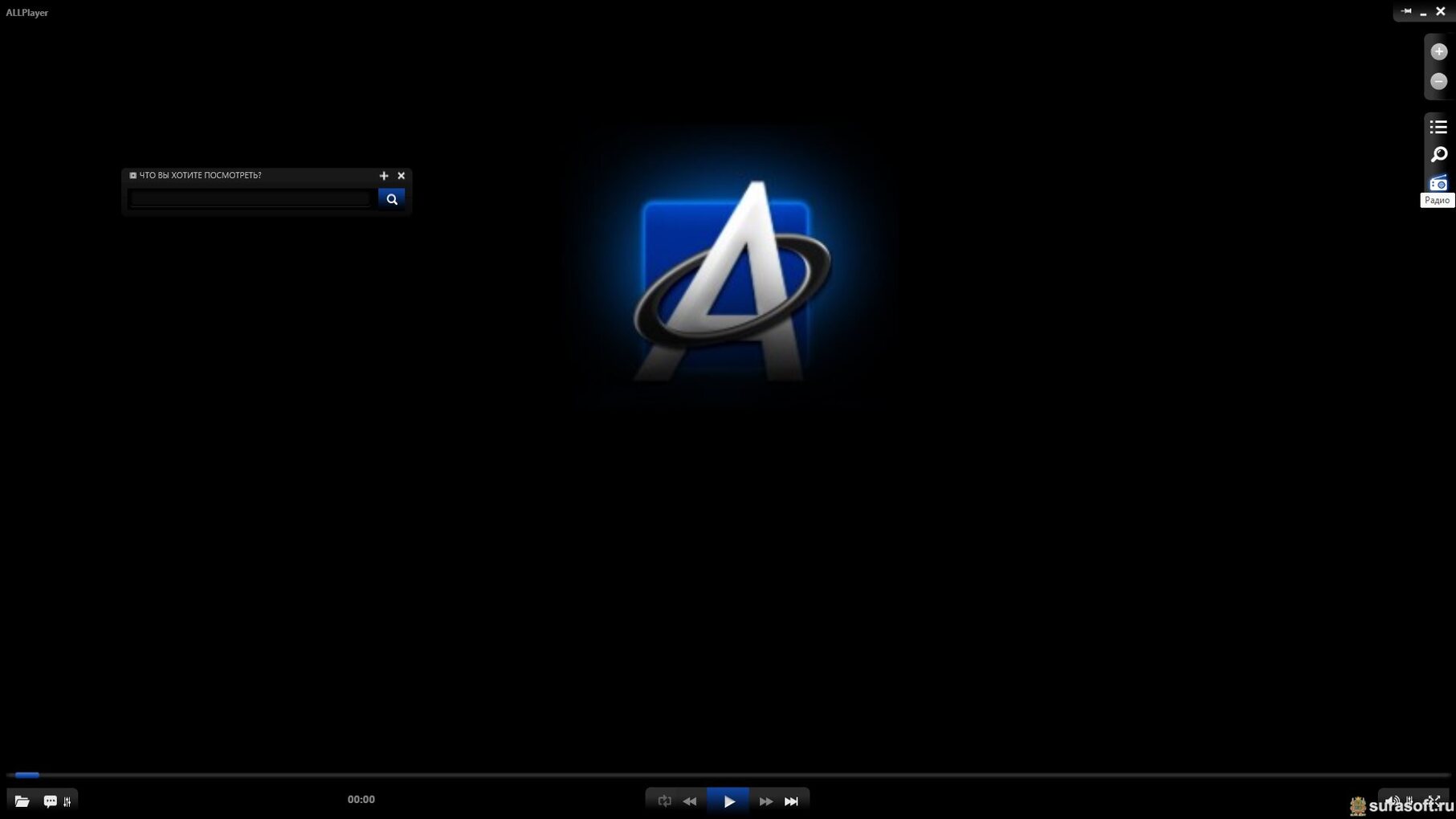Expand search popup with plus icon
The height and width of the screenshot is (819, 1456).
(x=384, y=176)
